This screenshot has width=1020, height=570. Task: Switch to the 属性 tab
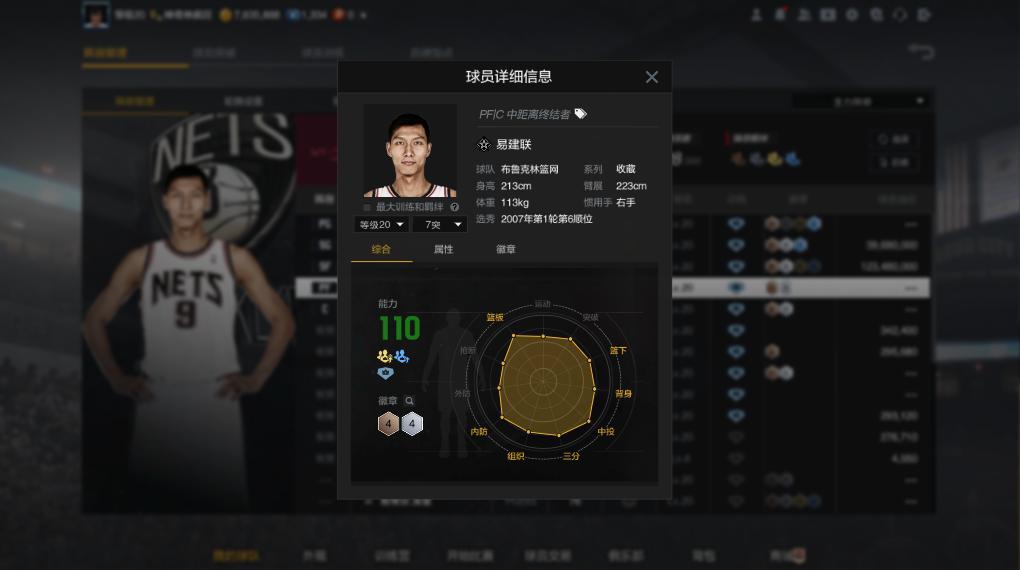(x=443, y=249)
